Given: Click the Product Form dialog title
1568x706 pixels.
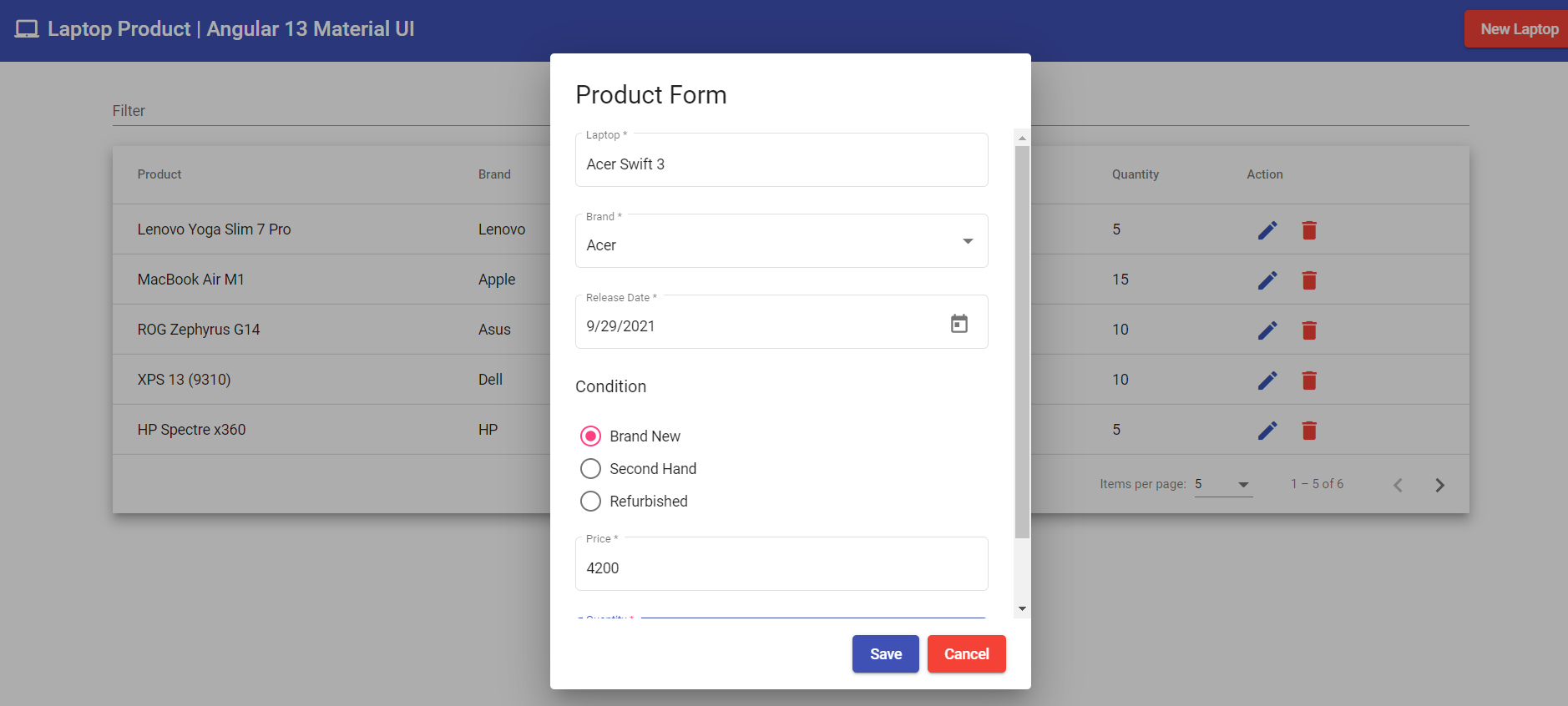Looking at the screenshot, I should click(651, 95).
